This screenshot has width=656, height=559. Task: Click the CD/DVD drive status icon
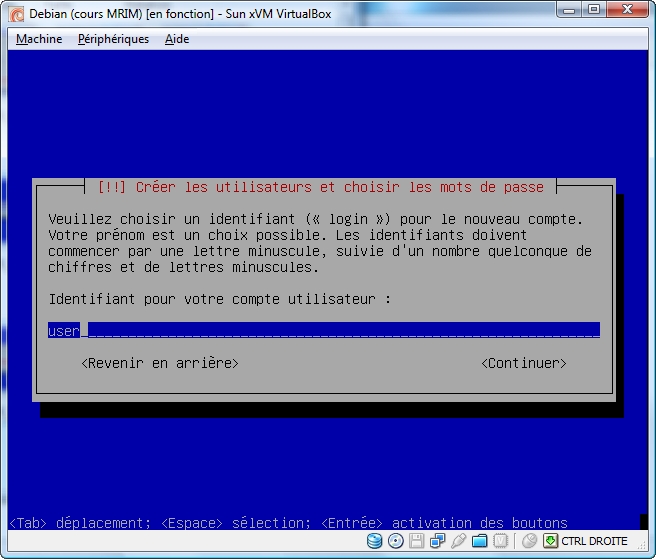pyautogui.click(x=396, y=541)
